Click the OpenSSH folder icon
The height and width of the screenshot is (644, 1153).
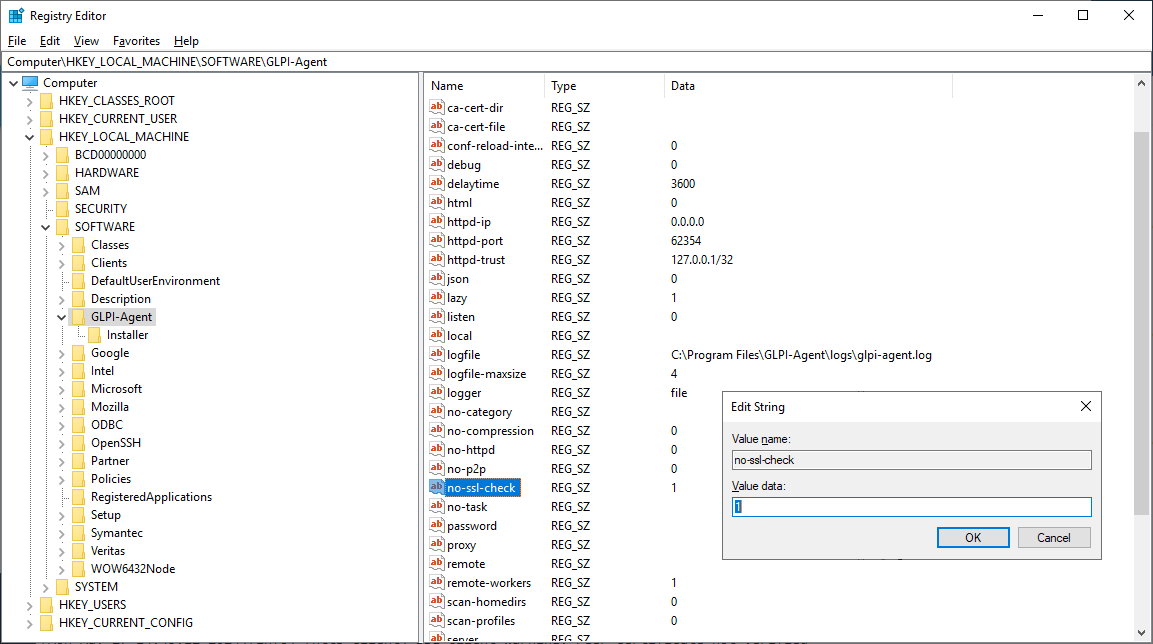pos(78,443)
